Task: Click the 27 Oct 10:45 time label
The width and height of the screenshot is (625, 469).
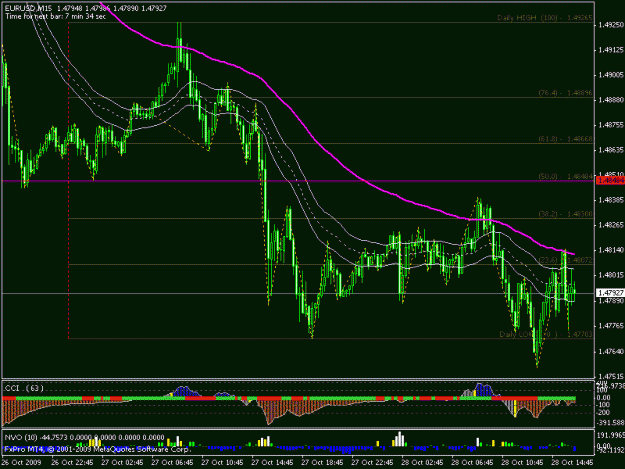Action: tap(222, 463)
